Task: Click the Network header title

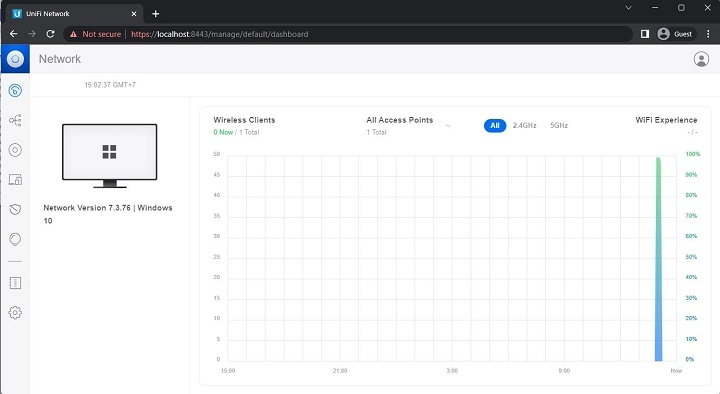Action: tap(60, 59)
